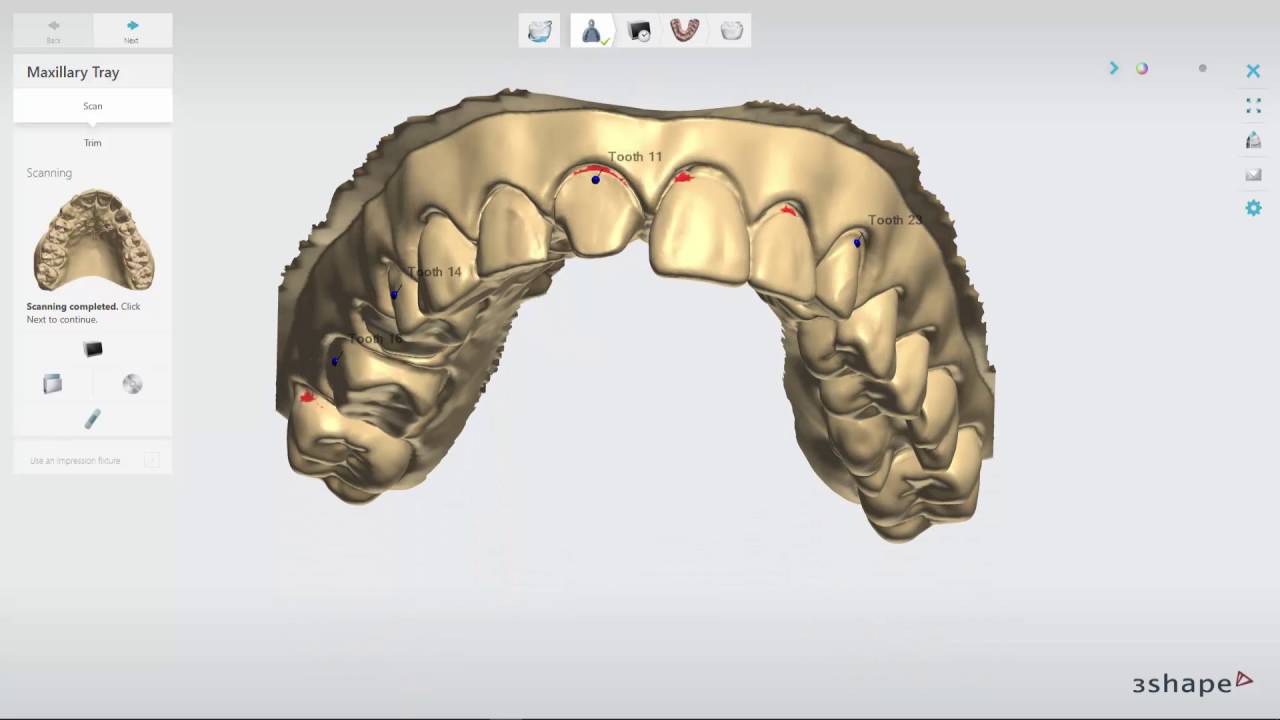Expand the visualization panel chevron
The image size is (1280, 720).
[x=1114, y=68]
